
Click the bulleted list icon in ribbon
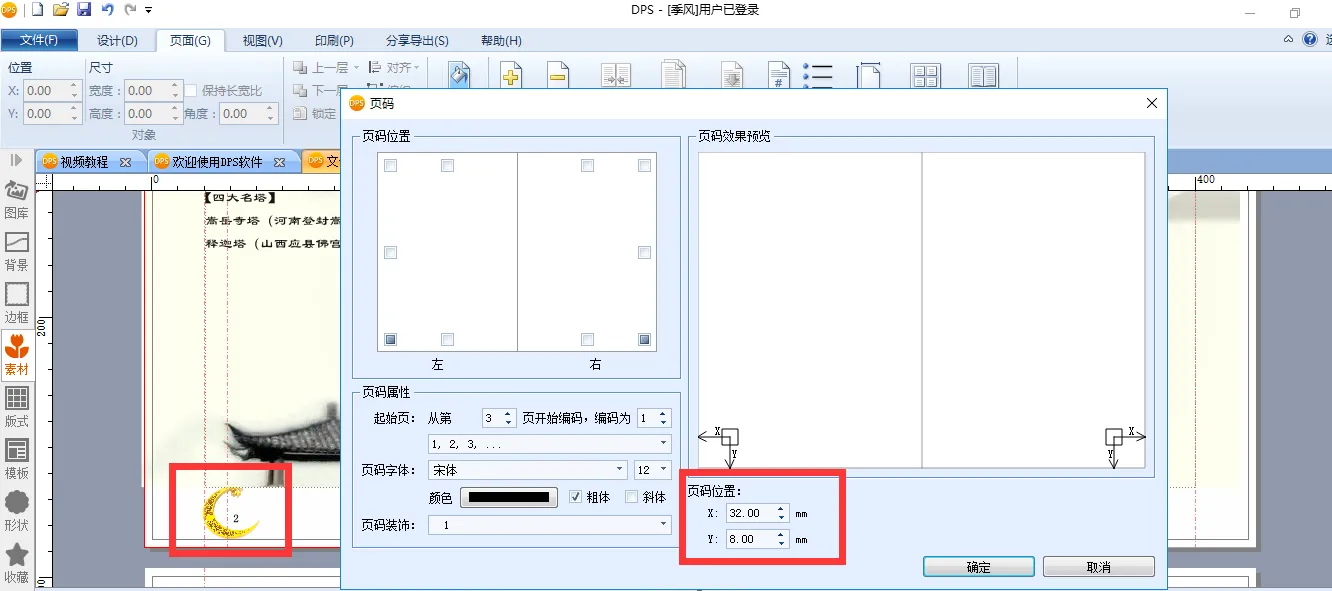point(819,77)
